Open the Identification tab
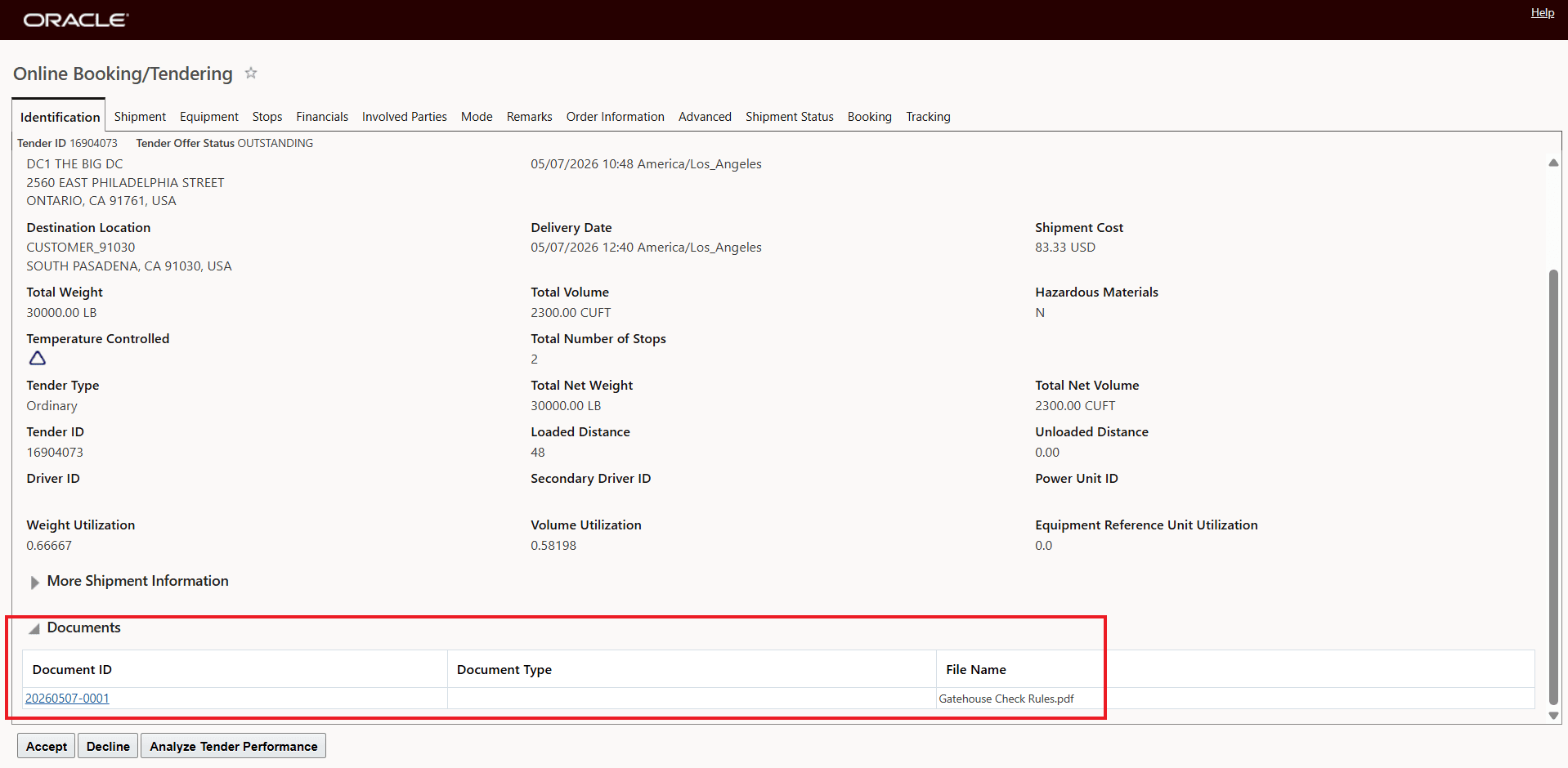This screenshot has height=768, width=1568. click(60, 117)
